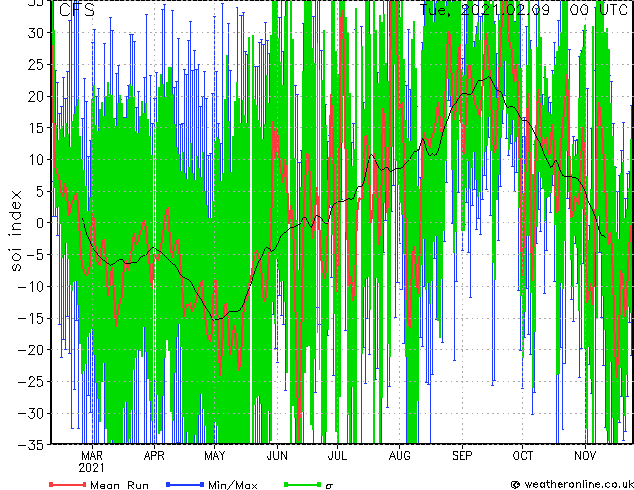The image size is (634, 490).
Task: Click the -15 y-axis value
Action: point(31,319)
